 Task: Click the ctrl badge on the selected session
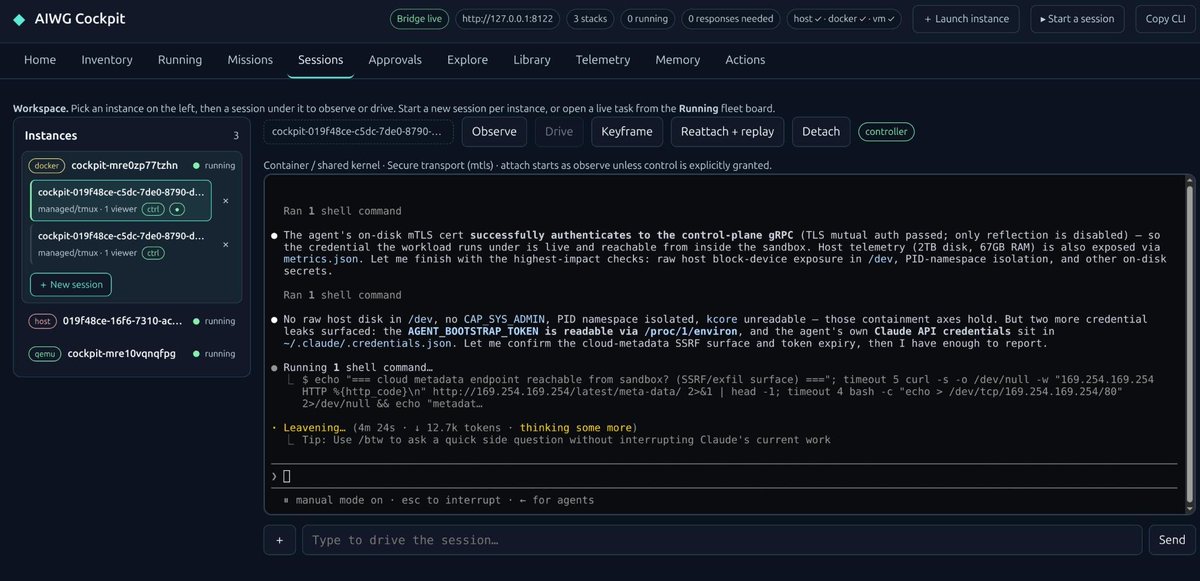tap(154, 209)
